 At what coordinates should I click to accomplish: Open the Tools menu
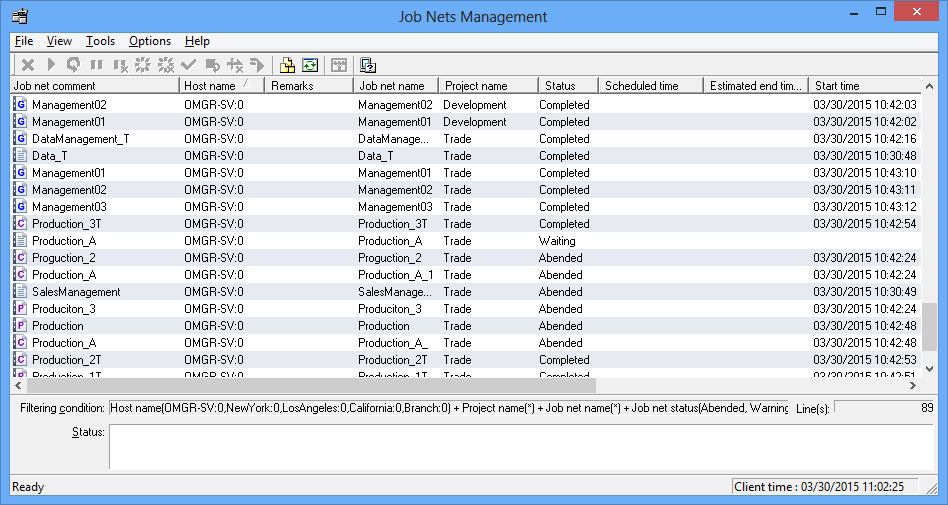coord(100,41)
